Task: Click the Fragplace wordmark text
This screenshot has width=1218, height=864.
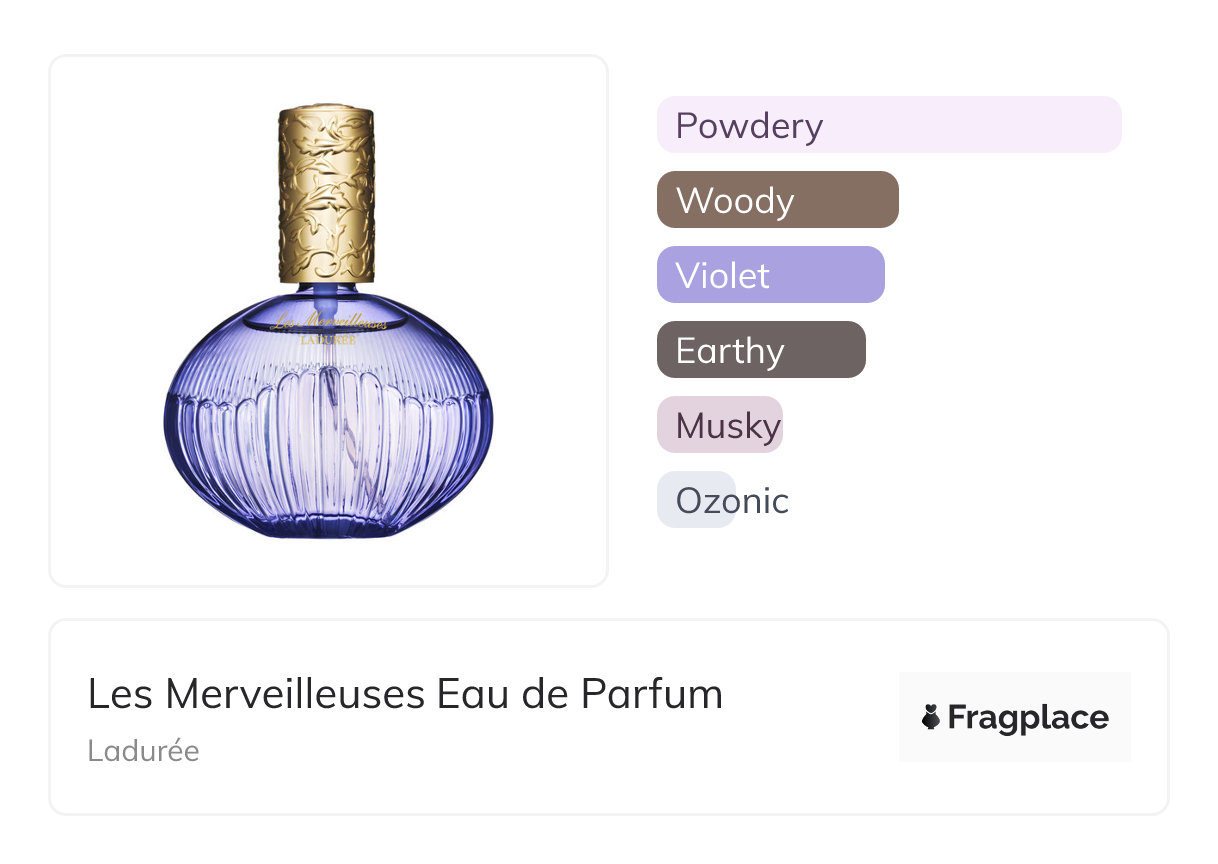Action: click(x=1027, y=717)
